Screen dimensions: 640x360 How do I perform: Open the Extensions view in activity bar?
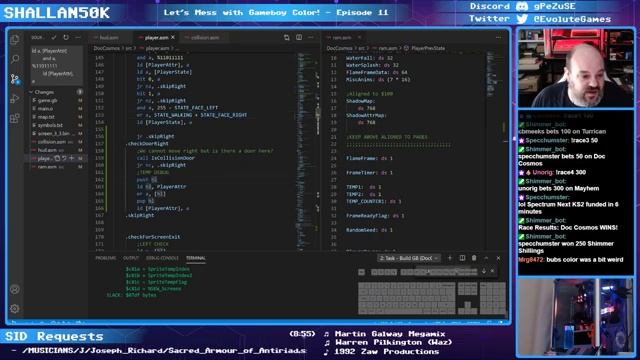15,118
